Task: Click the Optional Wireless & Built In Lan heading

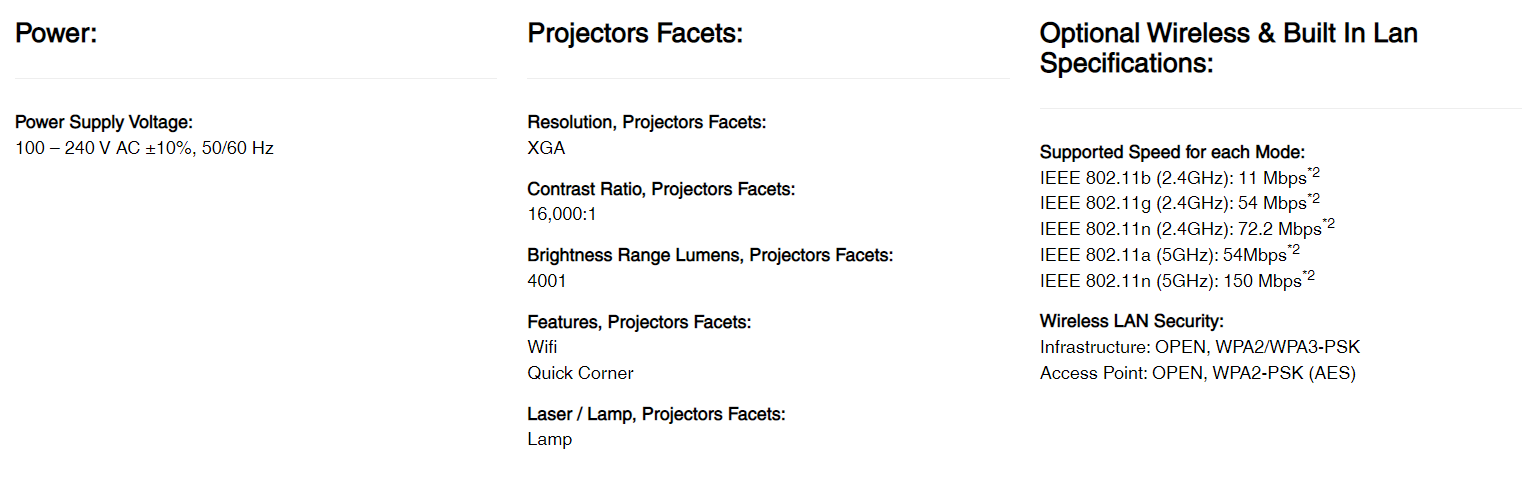Action: pyautogui.click(x=1228, y=48)
